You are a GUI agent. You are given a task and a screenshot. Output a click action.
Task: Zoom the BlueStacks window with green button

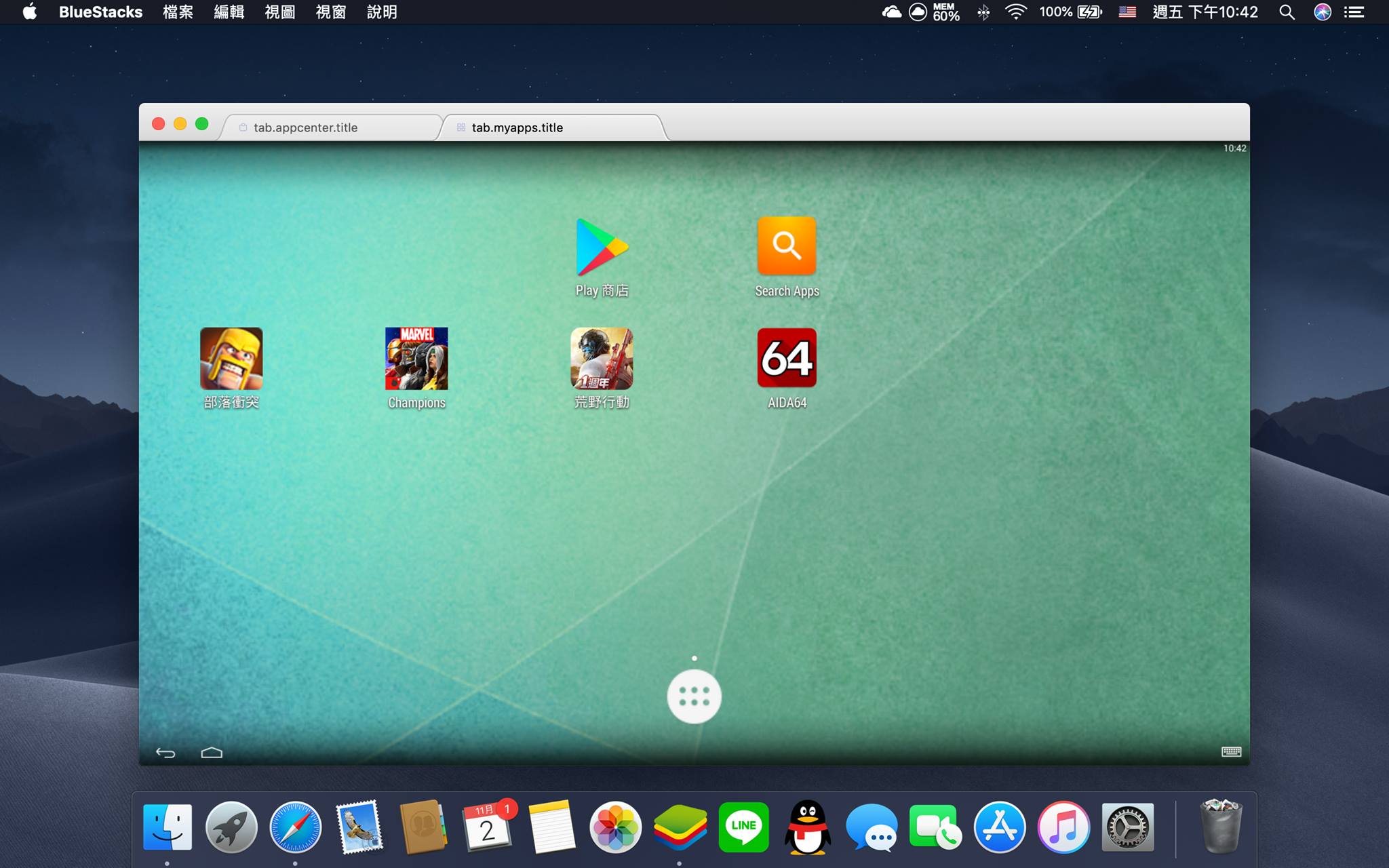pyautogui.click(x=201, y=123)
